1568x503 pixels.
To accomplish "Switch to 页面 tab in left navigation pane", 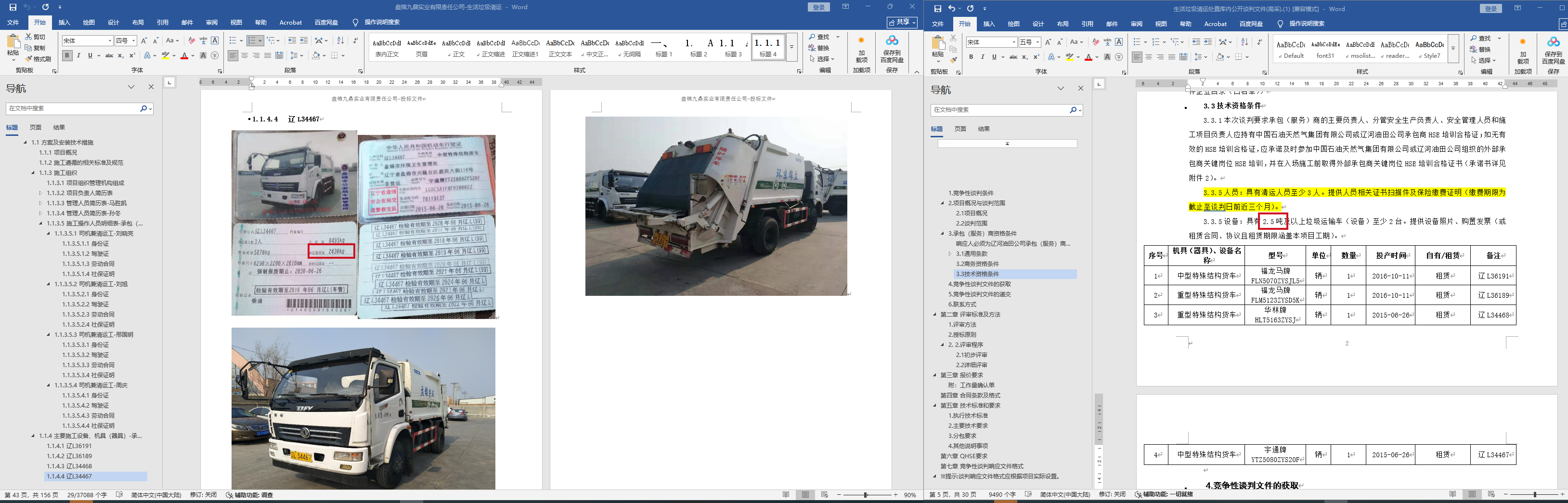I will click(x=36, y=127).
